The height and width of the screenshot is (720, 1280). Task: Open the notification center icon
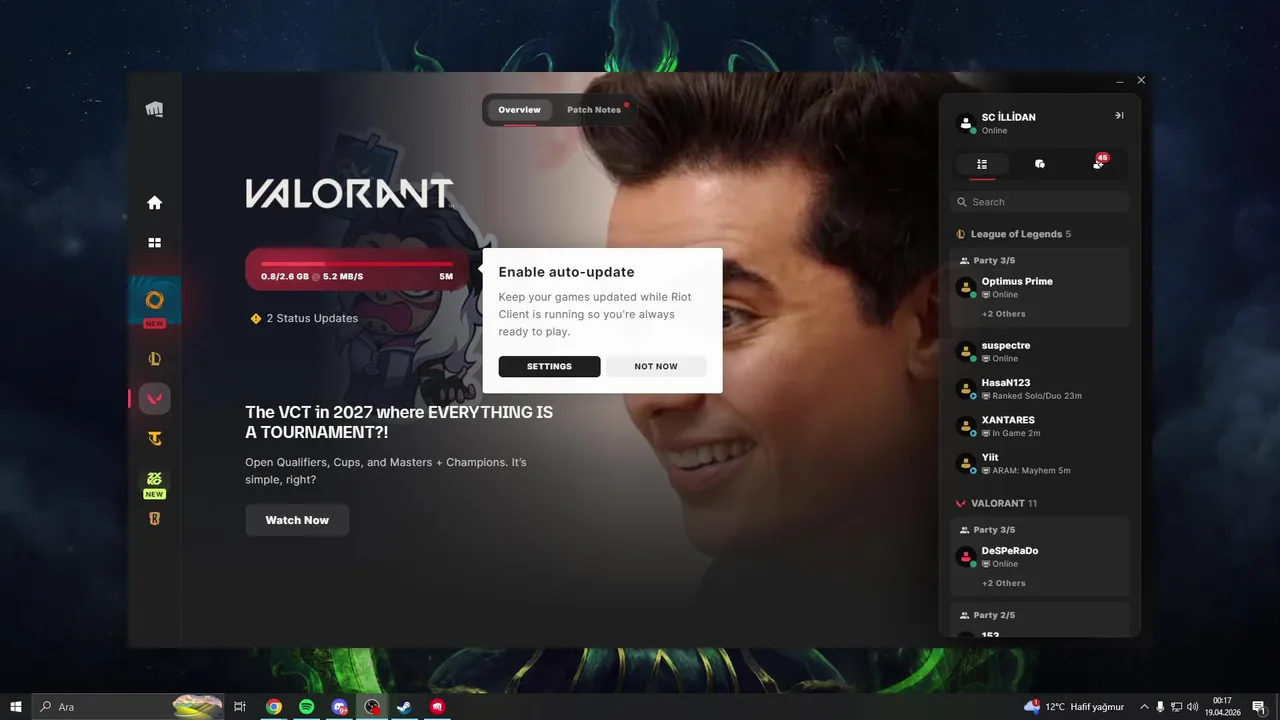1259,706
